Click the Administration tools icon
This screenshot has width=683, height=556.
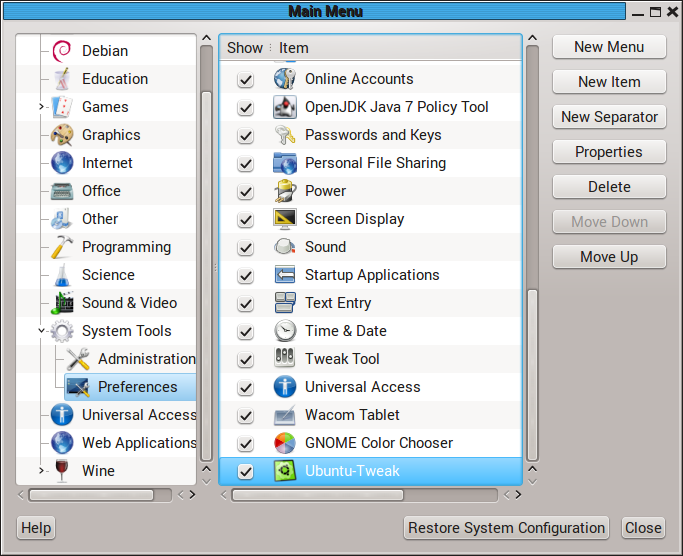78,359
